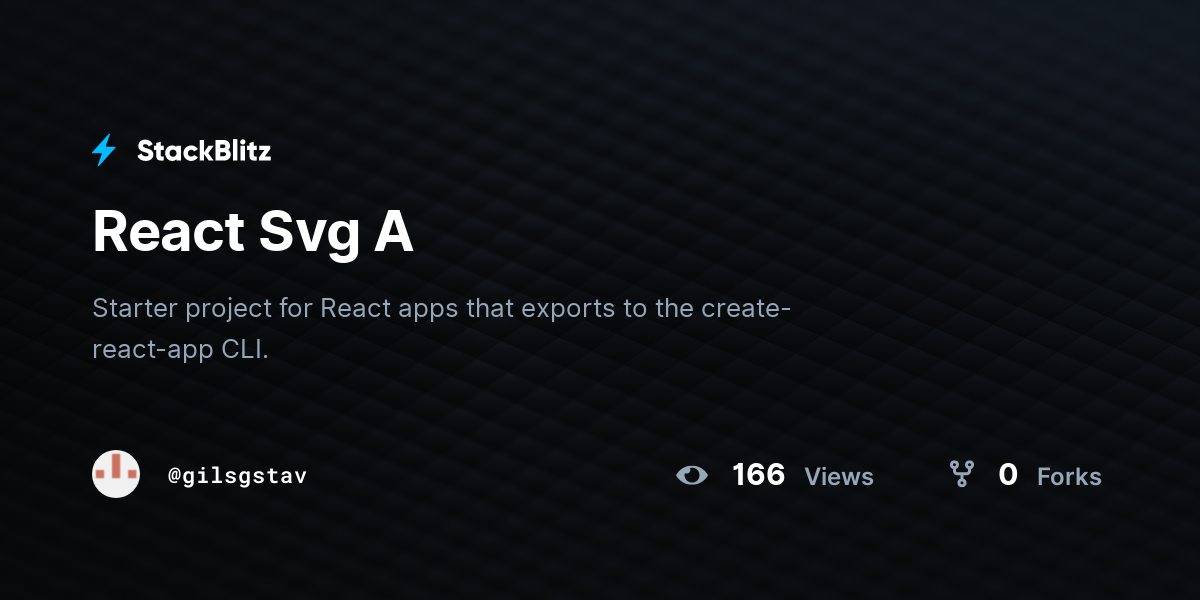Click the red bars inside avatar
This screenshot has width=1200, height=600.
[116, 467]
